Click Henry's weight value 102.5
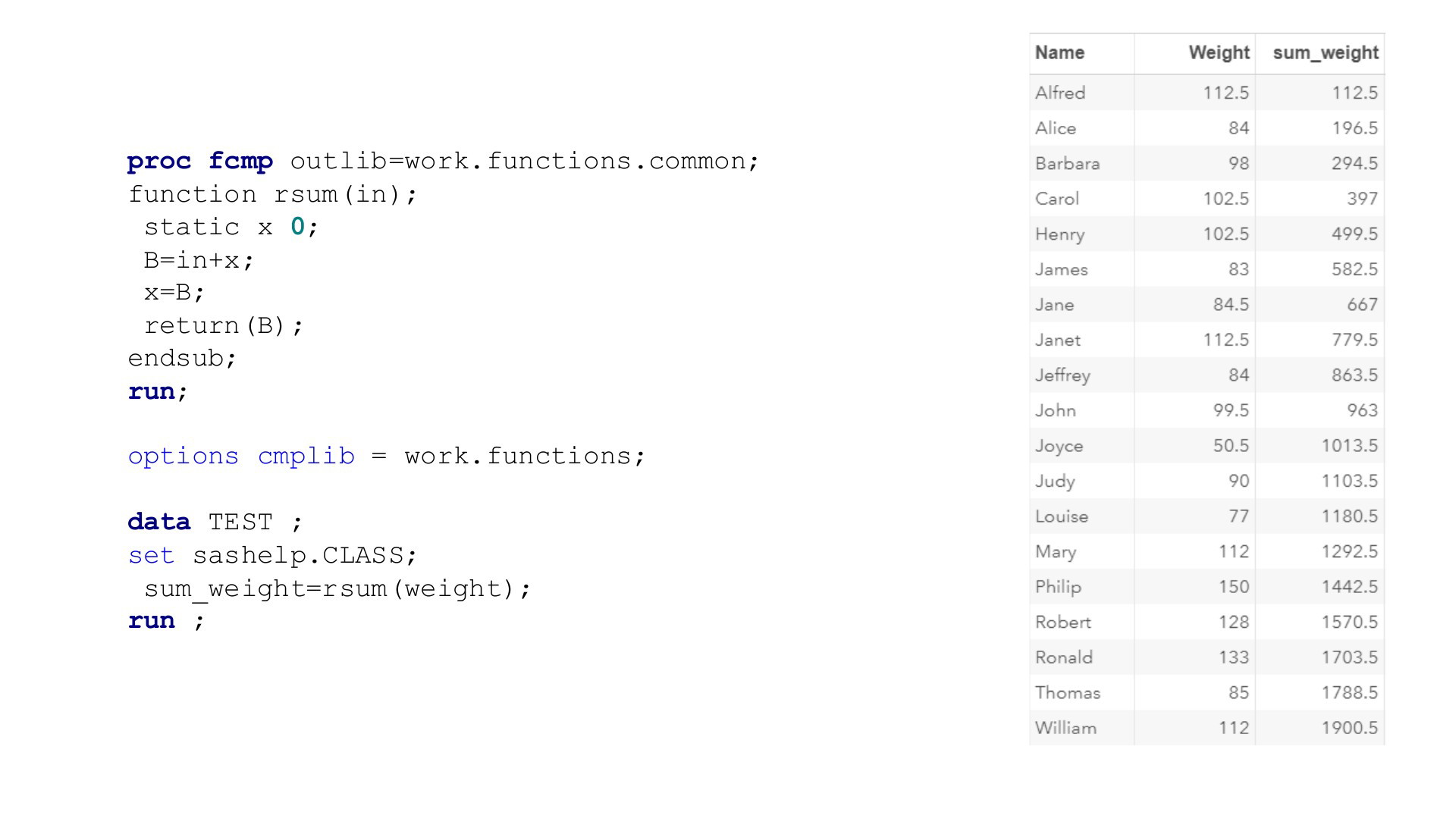The image size is (1456, 819). tap(1225, 234)
